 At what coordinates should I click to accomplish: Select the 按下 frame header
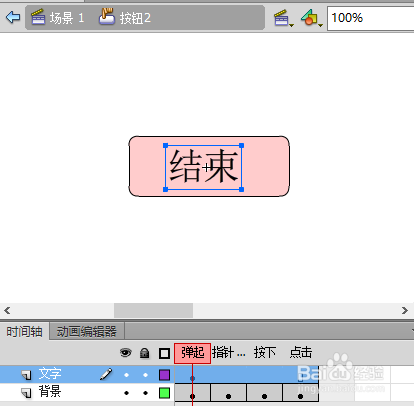pos(265,353)
